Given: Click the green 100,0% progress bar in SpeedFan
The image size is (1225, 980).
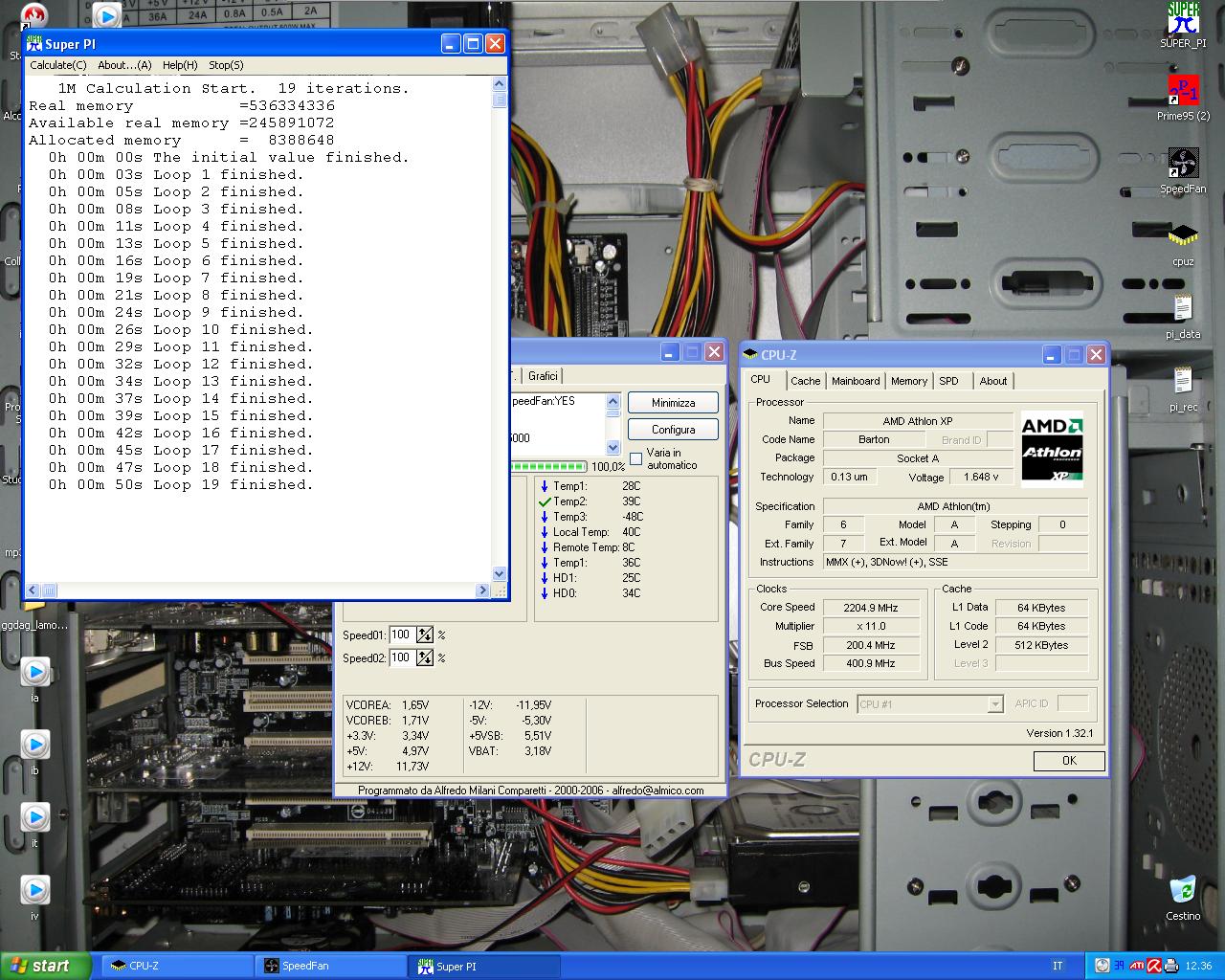Looking at the screenshot, I should coord(548,467).
